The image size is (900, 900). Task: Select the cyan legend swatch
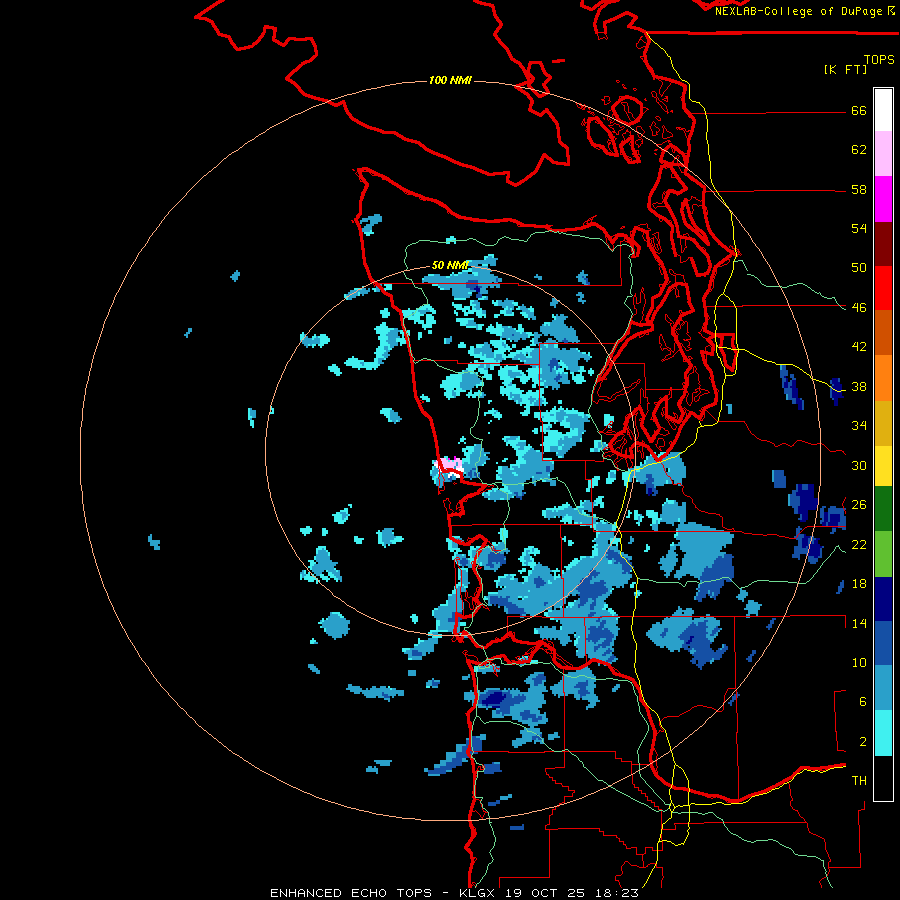(x=883, y=733)
